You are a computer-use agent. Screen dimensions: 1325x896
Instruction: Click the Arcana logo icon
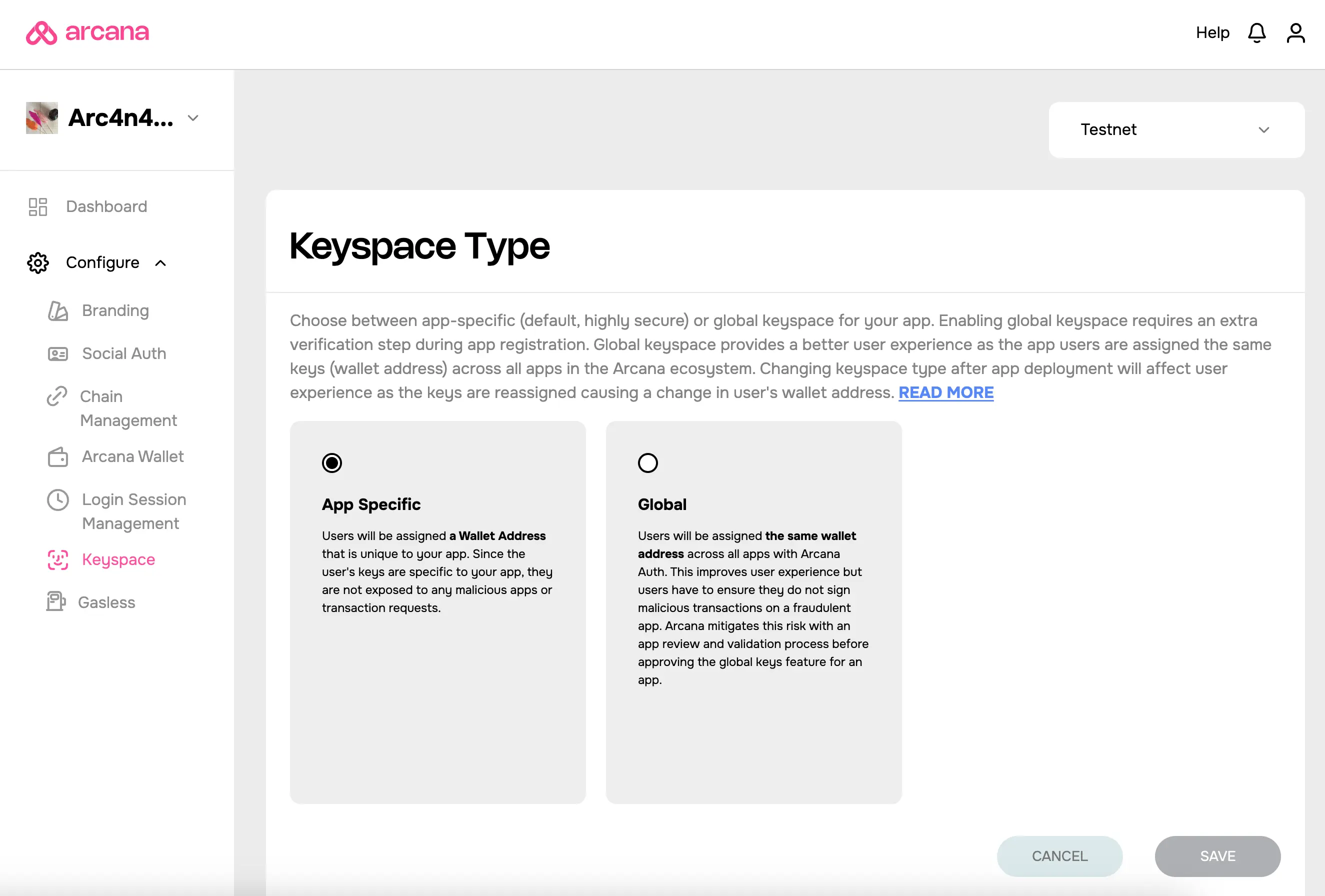point(41,32)
